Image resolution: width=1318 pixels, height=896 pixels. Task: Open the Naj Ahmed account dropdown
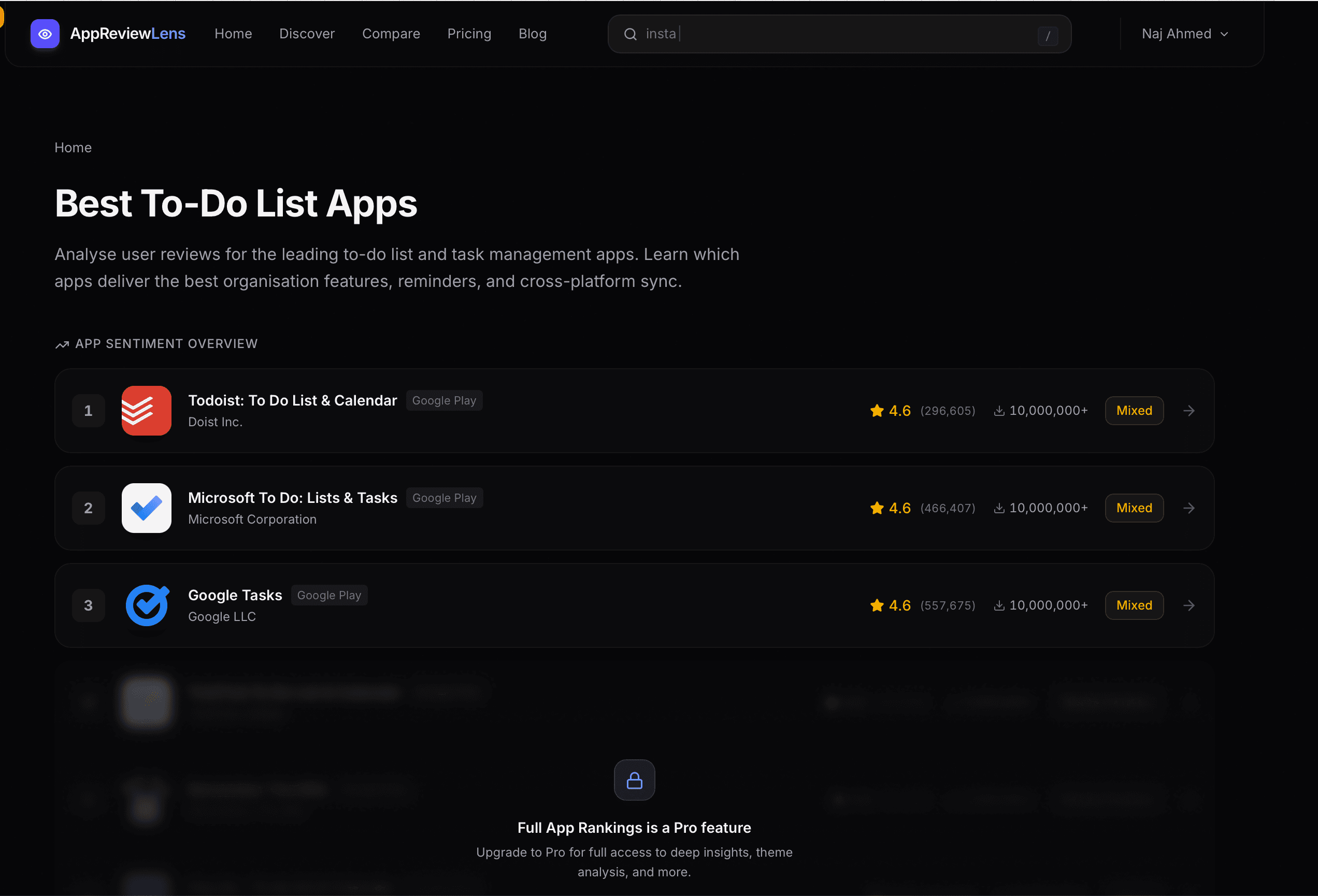point(1185,34)
